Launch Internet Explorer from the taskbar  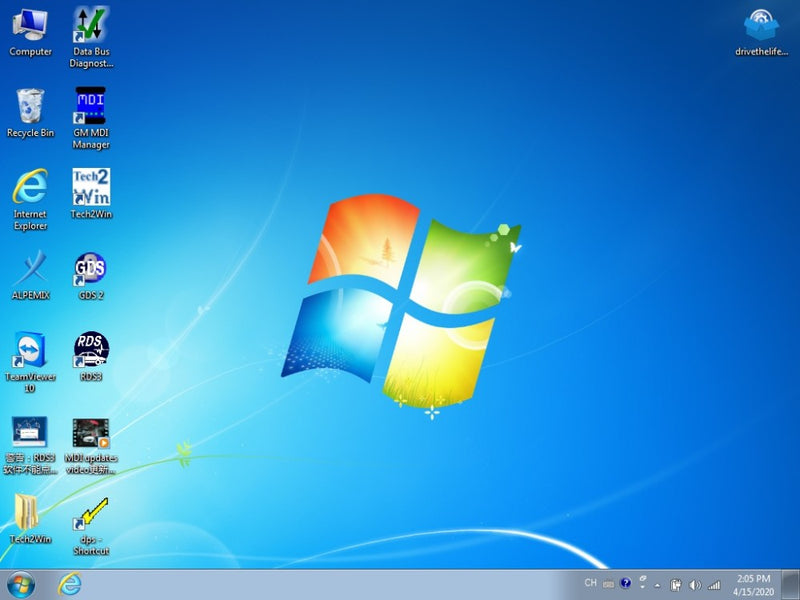click(69, 584)
